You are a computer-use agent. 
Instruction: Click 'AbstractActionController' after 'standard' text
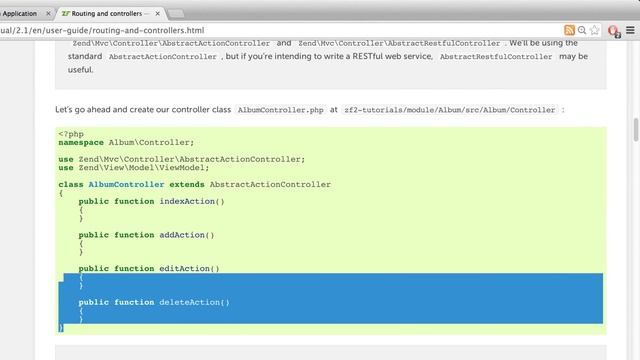tap(162, 57)
